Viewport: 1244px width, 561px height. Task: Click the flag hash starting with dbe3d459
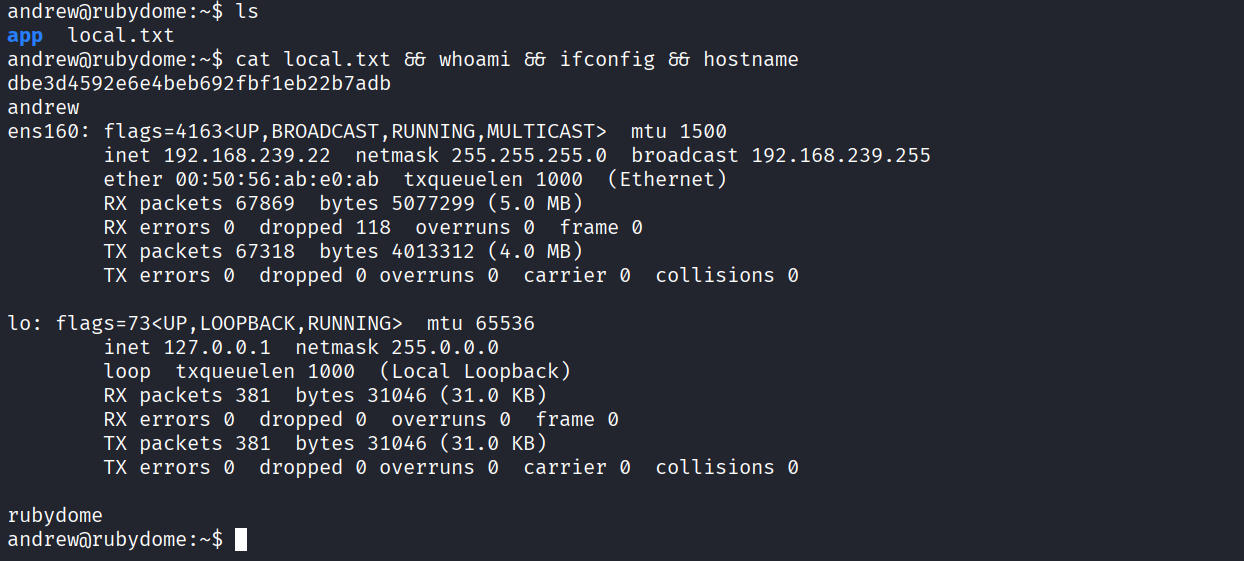click(x=199, y=84)
